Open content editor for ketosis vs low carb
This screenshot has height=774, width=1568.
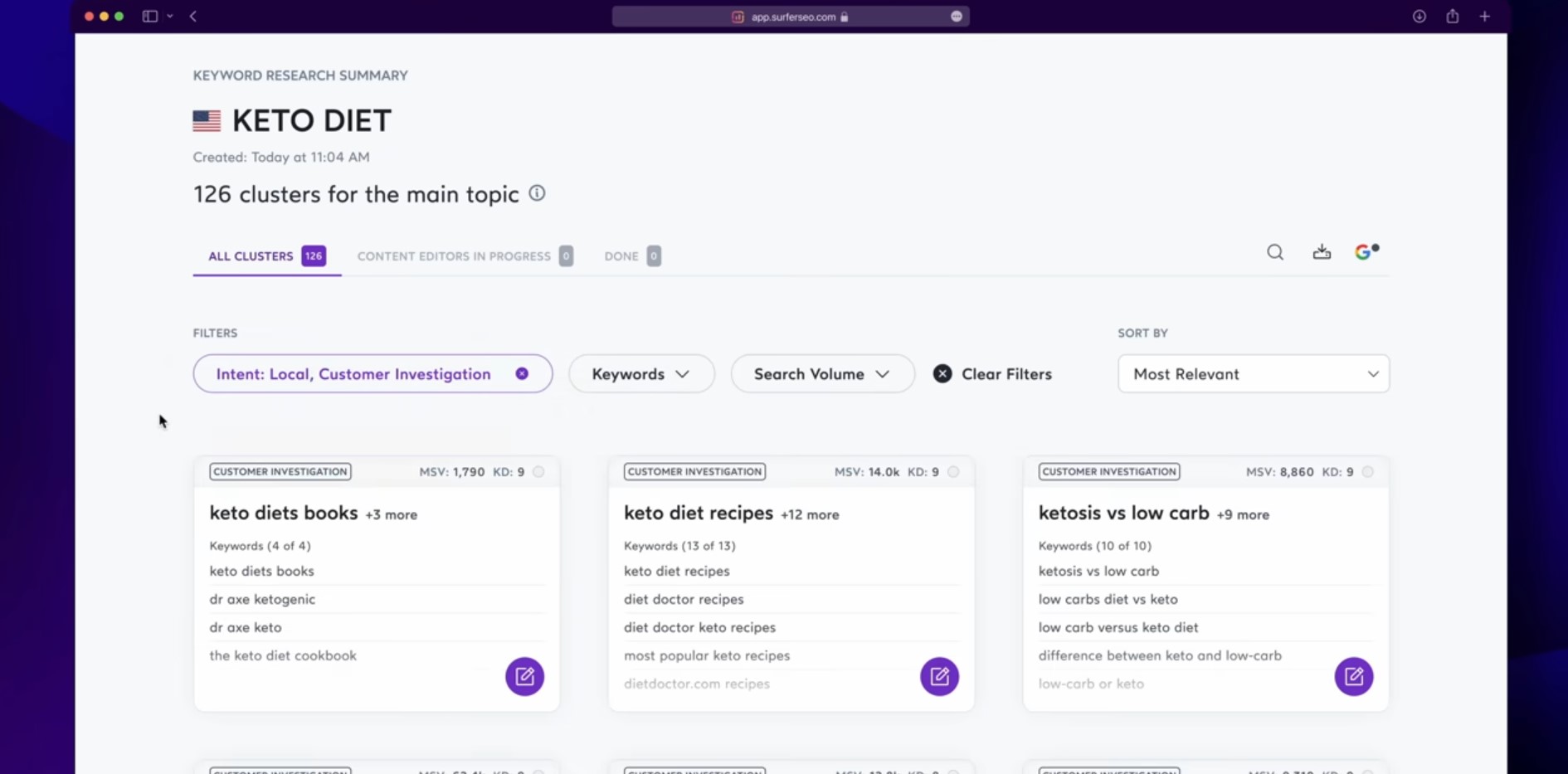click(x=1354, y=676)
